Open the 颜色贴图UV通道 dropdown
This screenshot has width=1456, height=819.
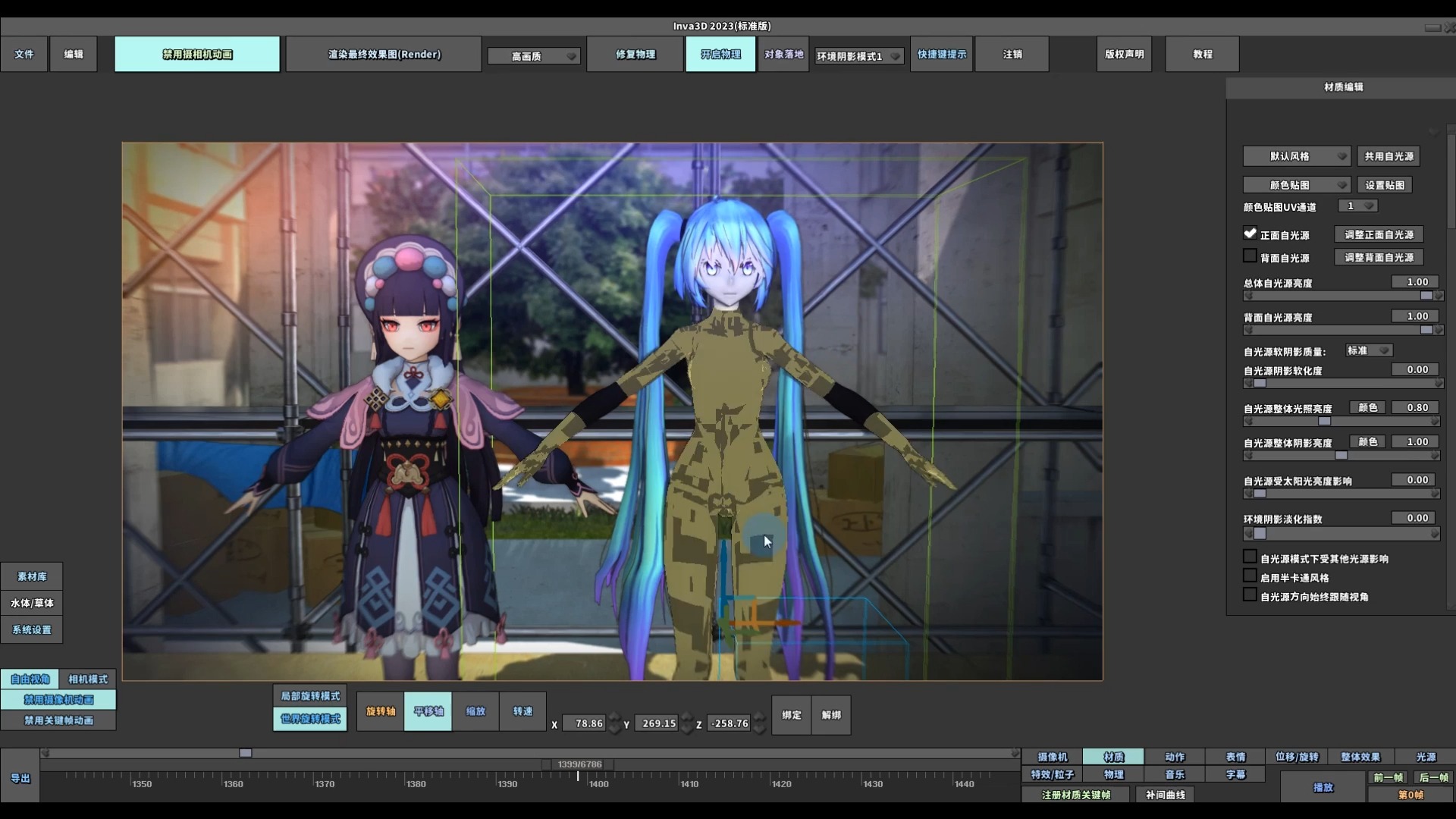pos(1357,206)
